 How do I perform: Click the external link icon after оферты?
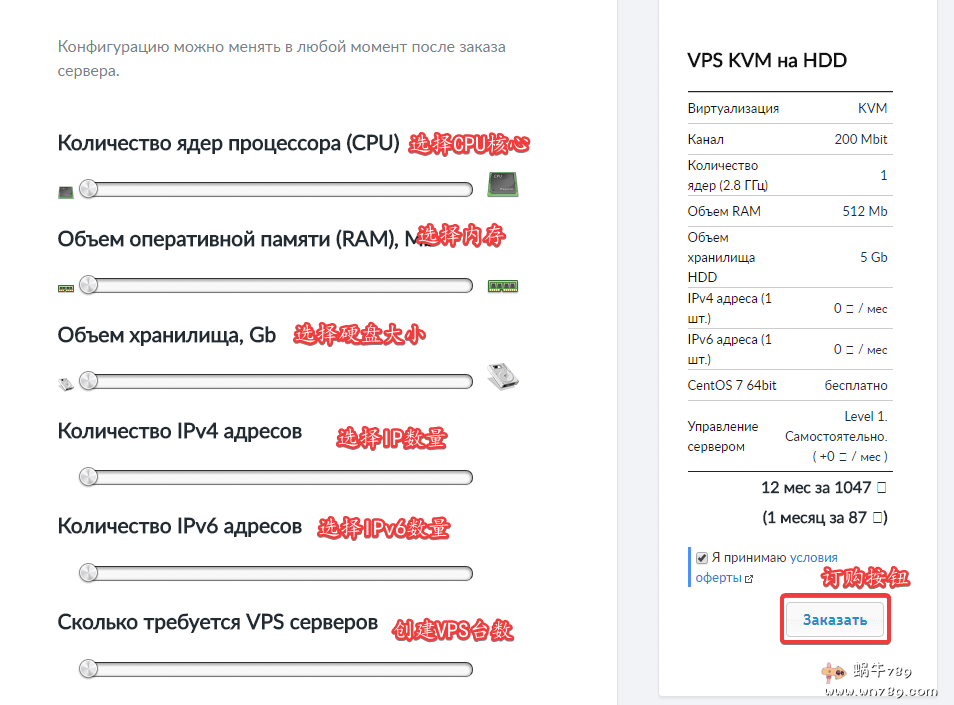point(749,579)
